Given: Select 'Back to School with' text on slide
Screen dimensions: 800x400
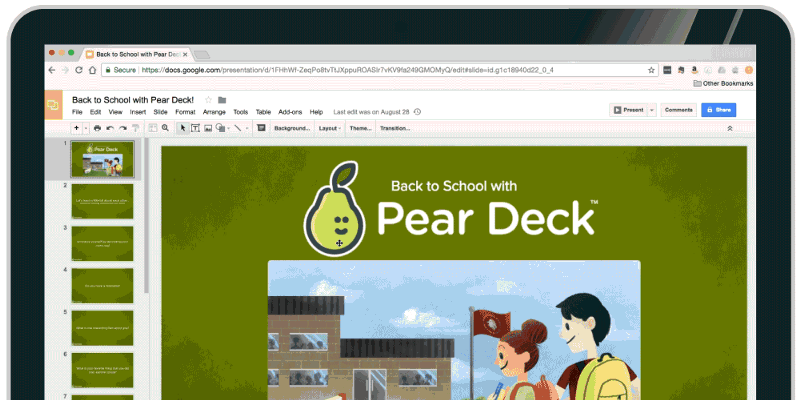Looking at the screenshot, I should [454, 186].
